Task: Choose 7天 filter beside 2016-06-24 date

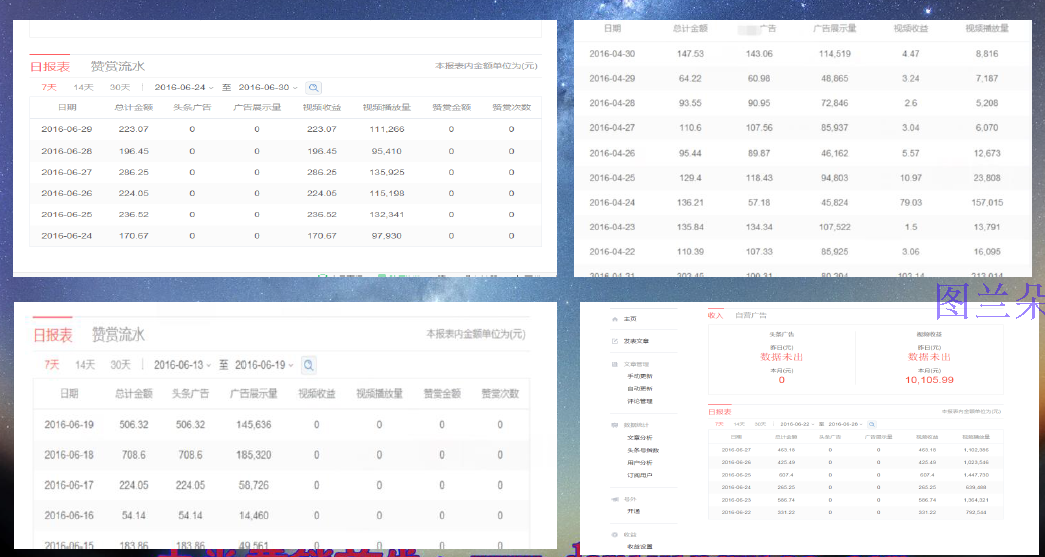Action: 49,87
